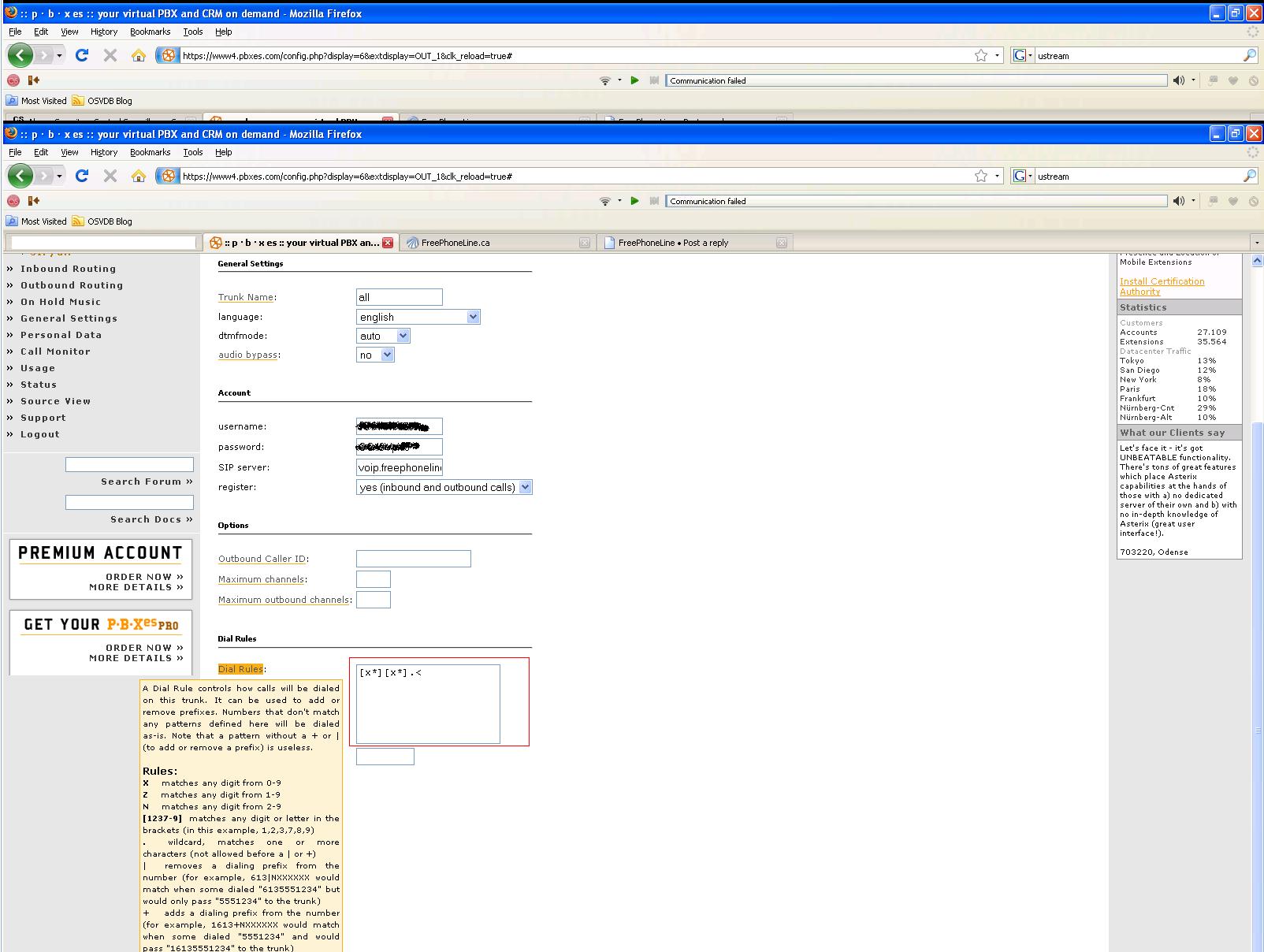Open the audio bypass dropdown

(375, 355)
